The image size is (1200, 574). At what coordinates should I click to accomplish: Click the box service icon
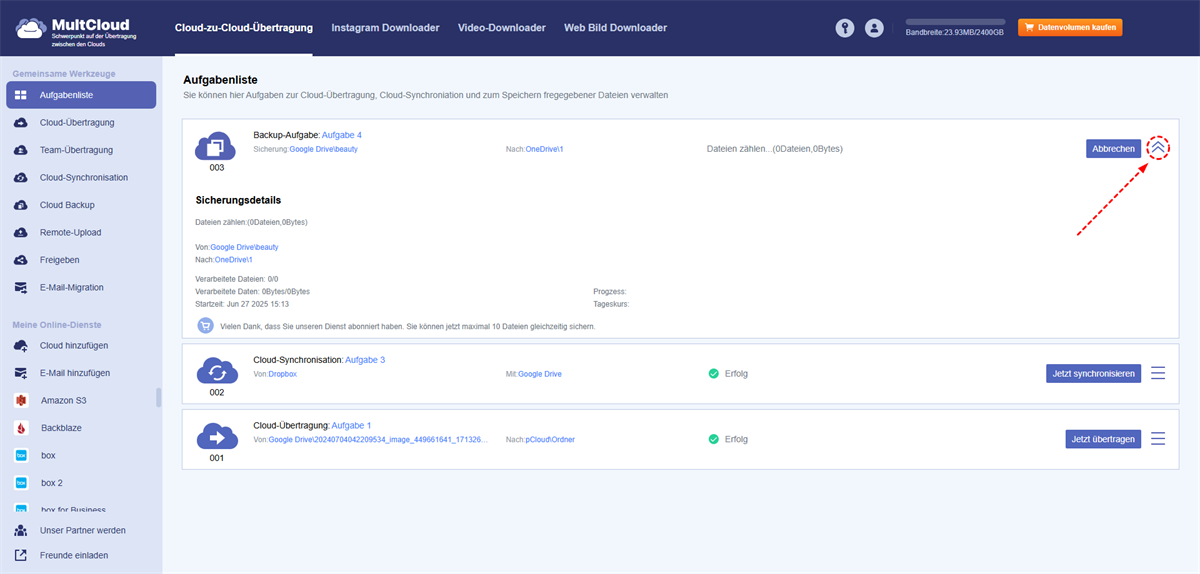[21, 455]
